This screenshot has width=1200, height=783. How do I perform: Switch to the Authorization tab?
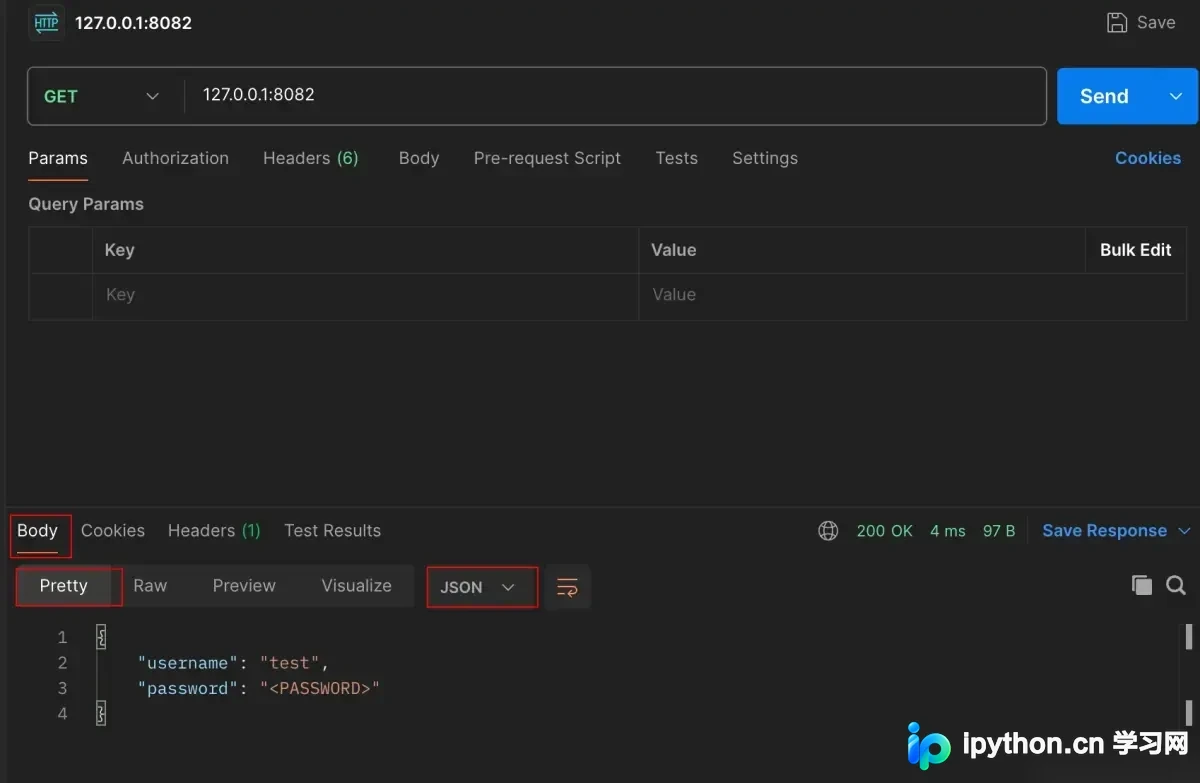(175, 158)
